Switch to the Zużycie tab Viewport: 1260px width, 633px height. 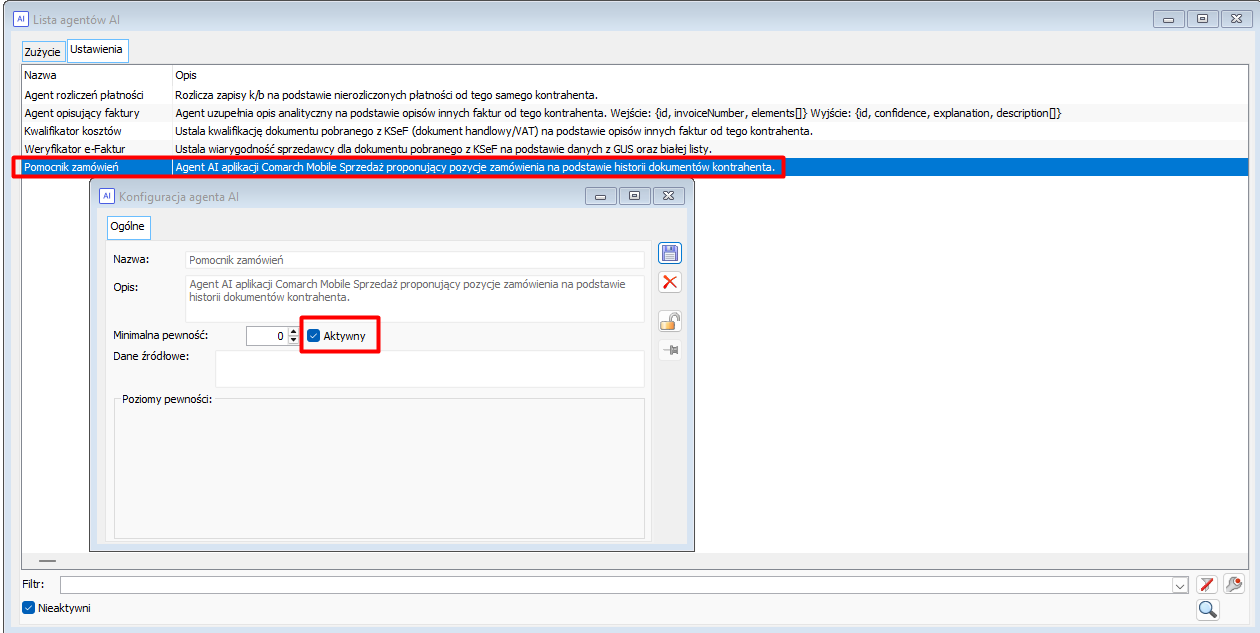[x=43, y=51]
